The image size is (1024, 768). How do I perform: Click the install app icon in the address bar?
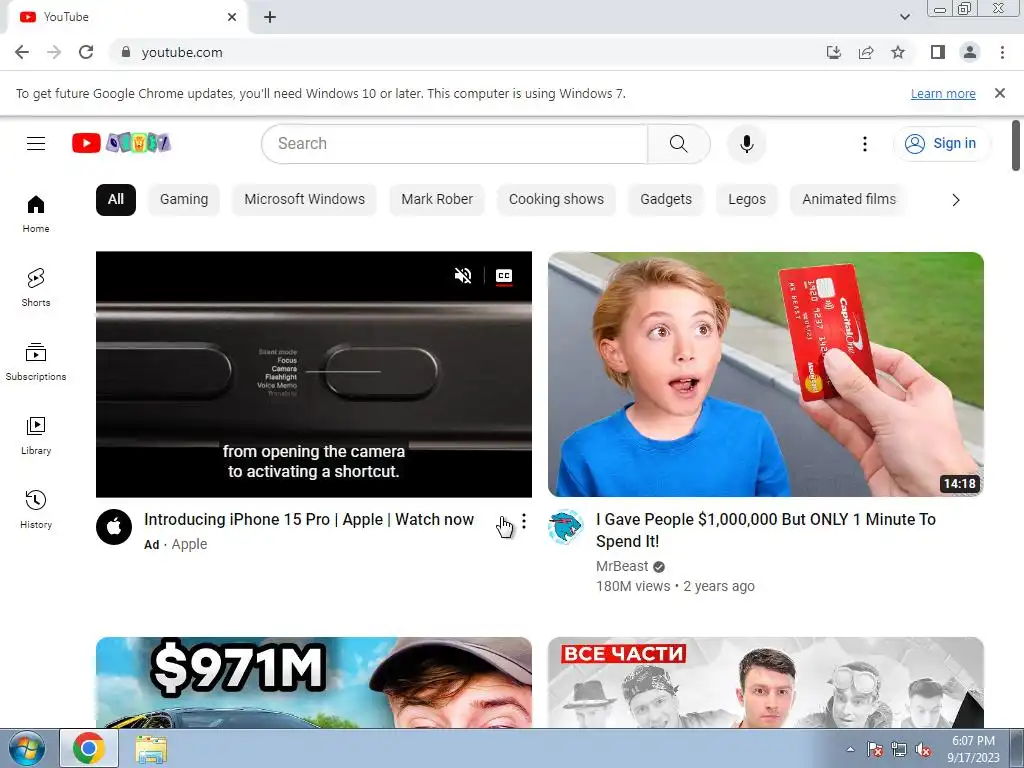pyautogui.click(x=834, y=52)
